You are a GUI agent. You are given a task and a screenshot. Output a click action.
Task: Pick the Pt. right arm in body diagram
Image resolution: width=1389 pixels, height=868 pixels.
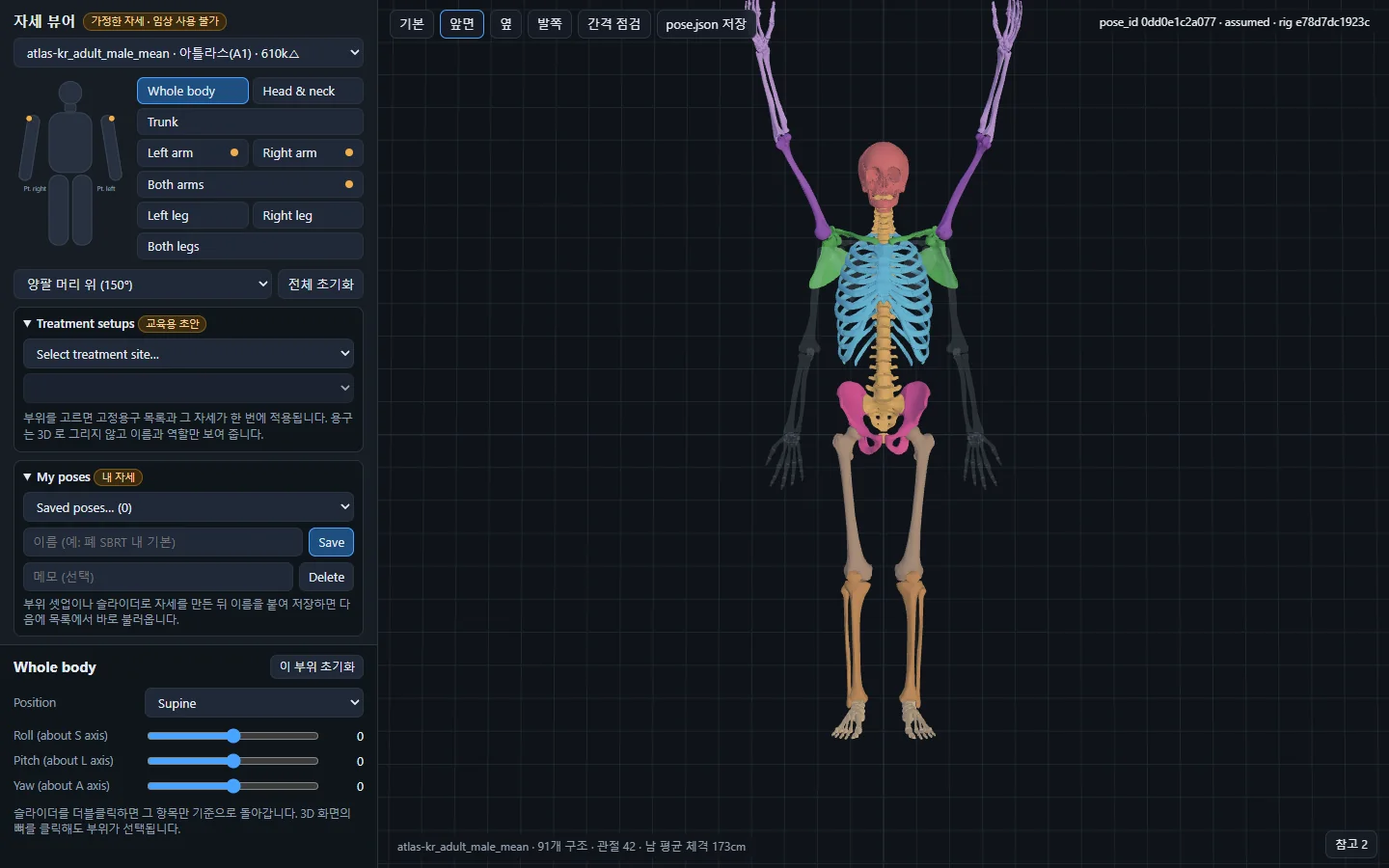pyautogui.click(x=30, y=148)
